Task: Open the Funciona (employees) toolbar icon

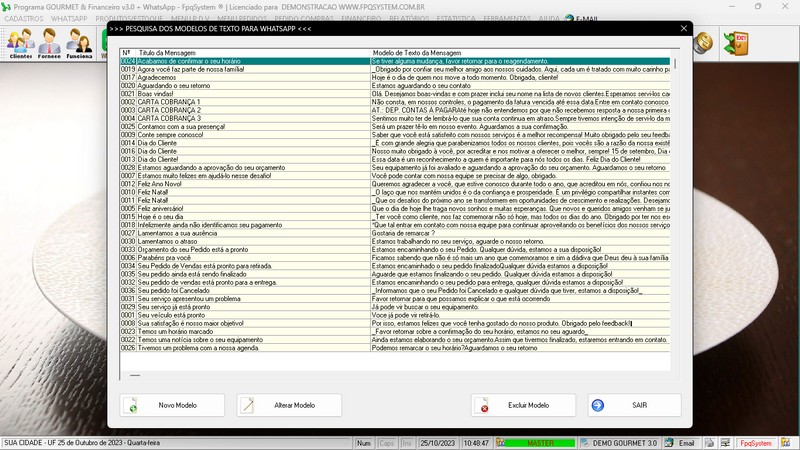Action: [x=79, y=43]
